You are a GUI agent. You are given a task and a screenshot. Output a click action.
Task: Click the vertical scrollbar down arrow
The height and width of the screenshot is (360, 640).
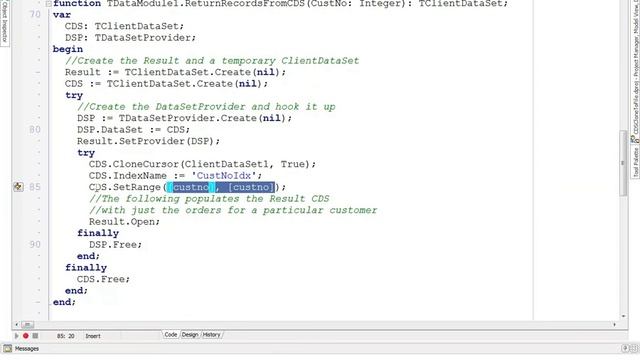(x=623, y=316)
